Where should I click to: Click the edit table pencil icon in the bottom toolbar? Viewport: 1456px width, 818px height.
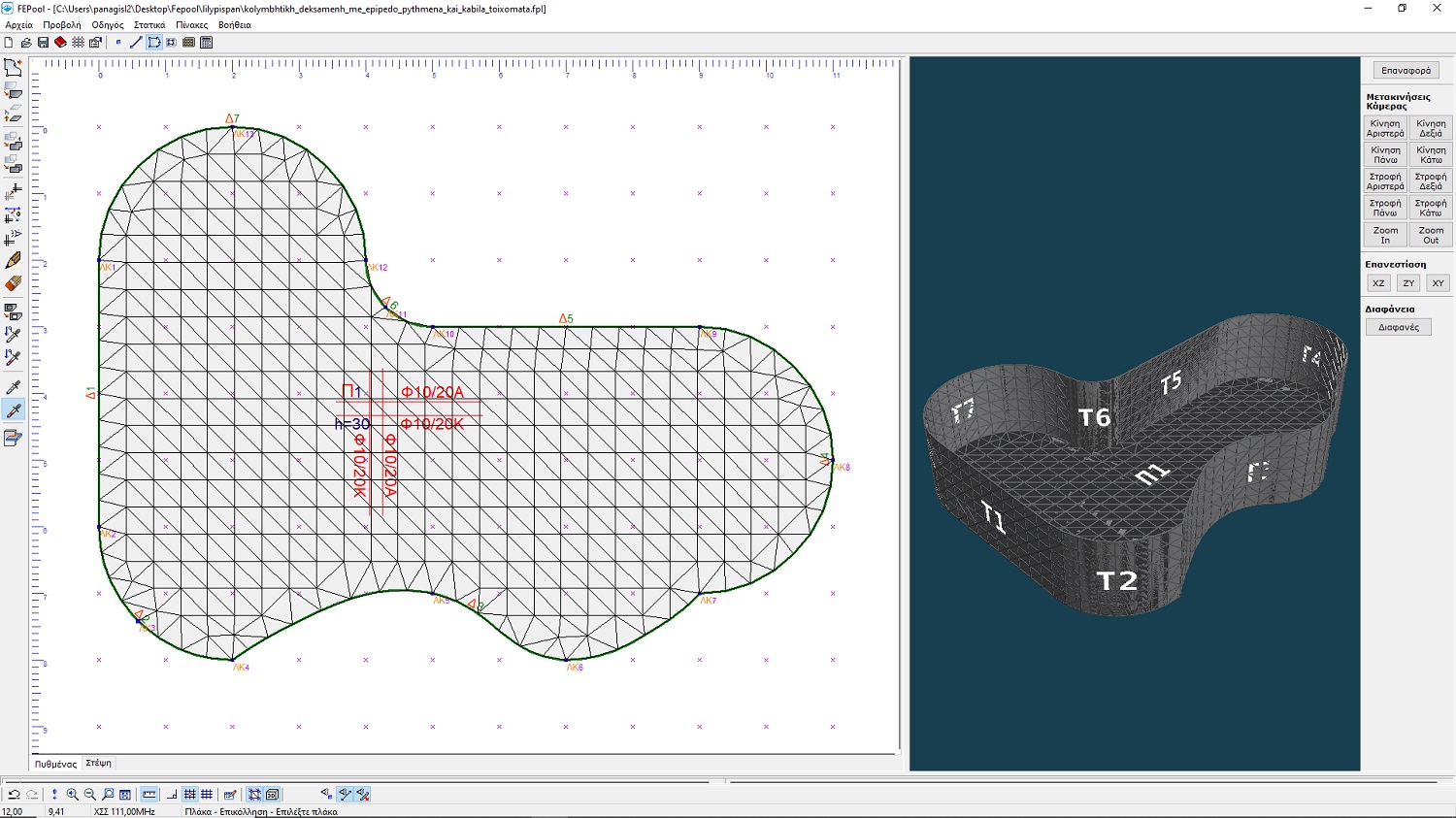tap(230, 795)
